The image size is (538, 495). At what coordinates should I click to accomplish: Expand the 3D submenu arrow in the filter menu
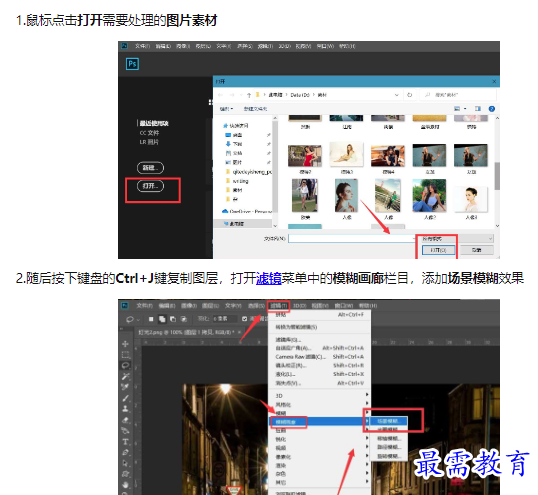pos(367,394)
